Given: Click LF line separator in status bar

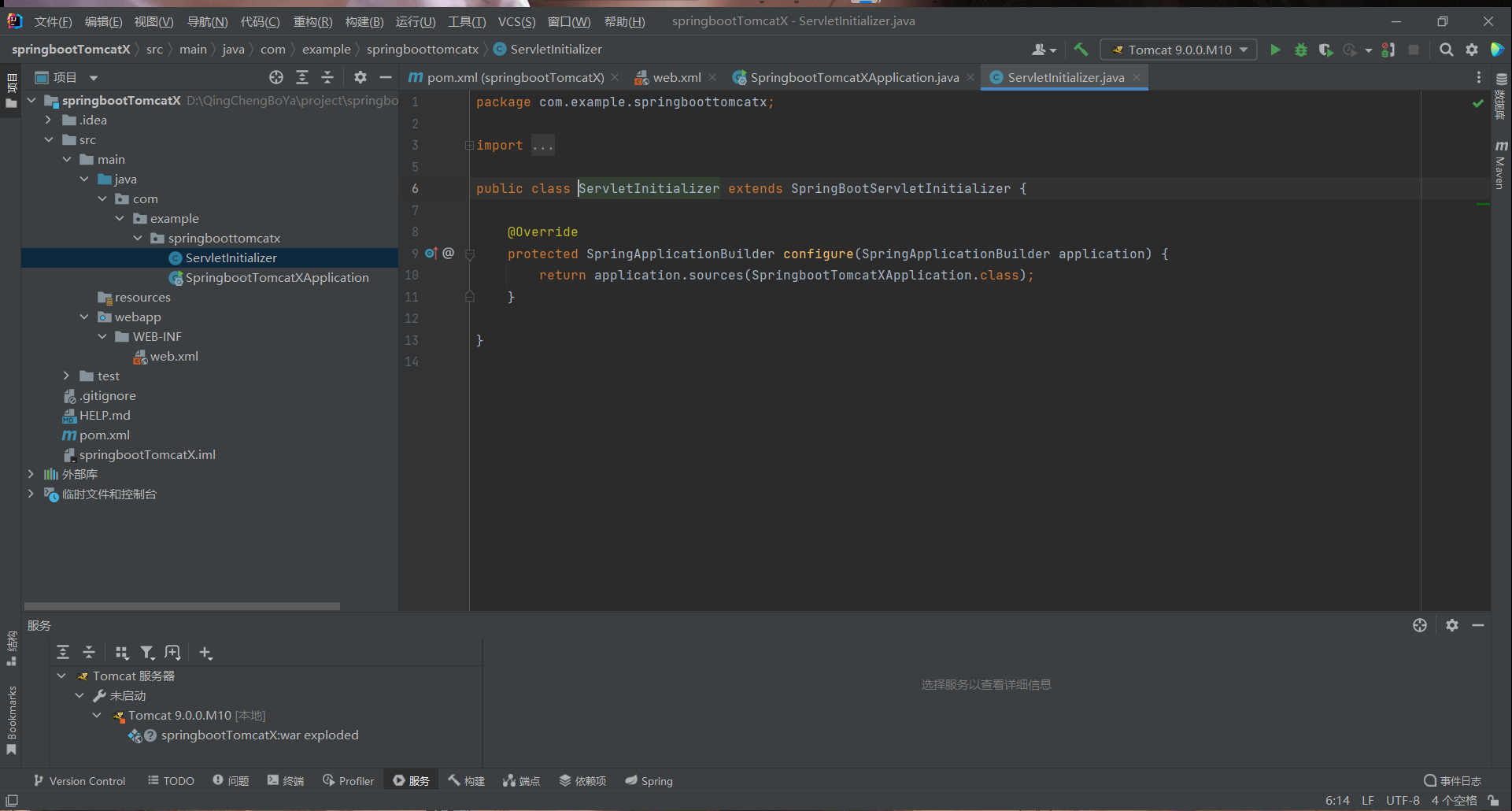Looking at the screenshot, I should pos(1368,800).
